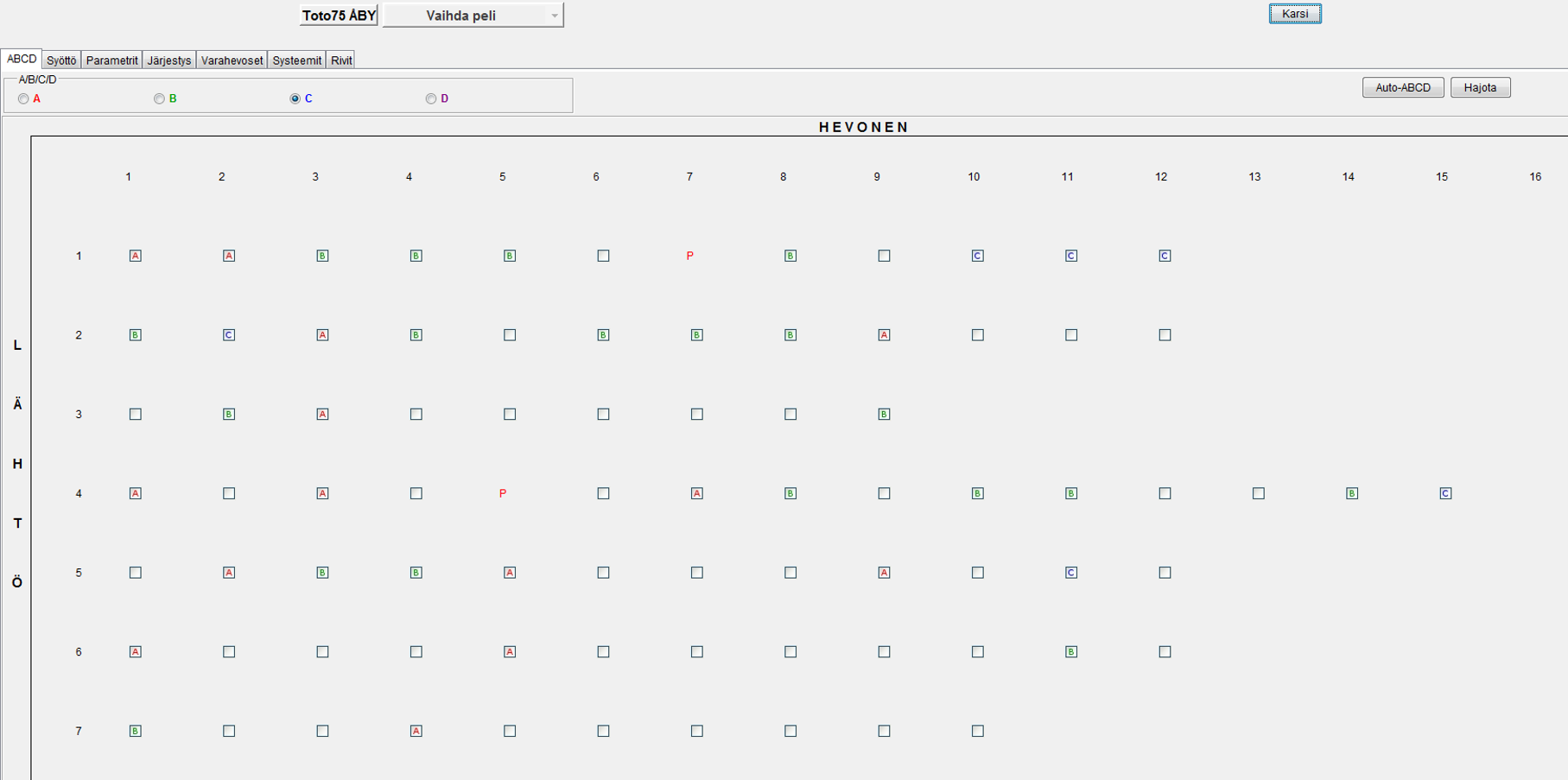This screenshot has height=780, width=1568.
Task: Expand the Vaihda peli dropdown
Action: [x=473, y=16]
